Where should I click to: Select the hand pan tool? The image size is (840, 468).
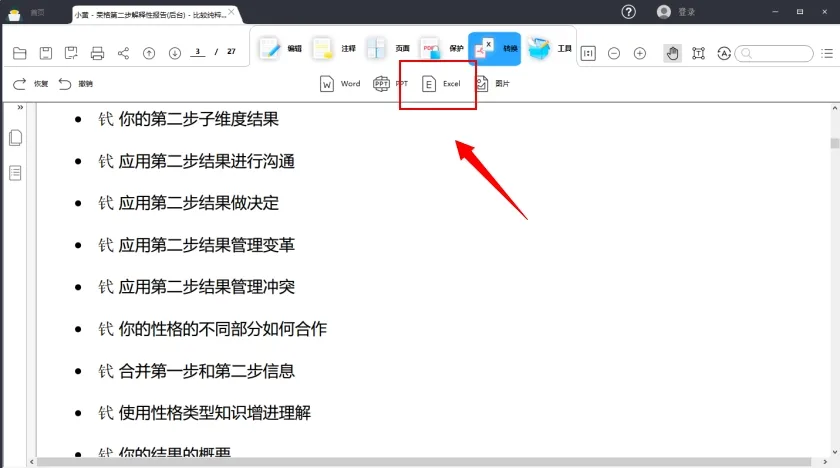(x=672, y=53)
